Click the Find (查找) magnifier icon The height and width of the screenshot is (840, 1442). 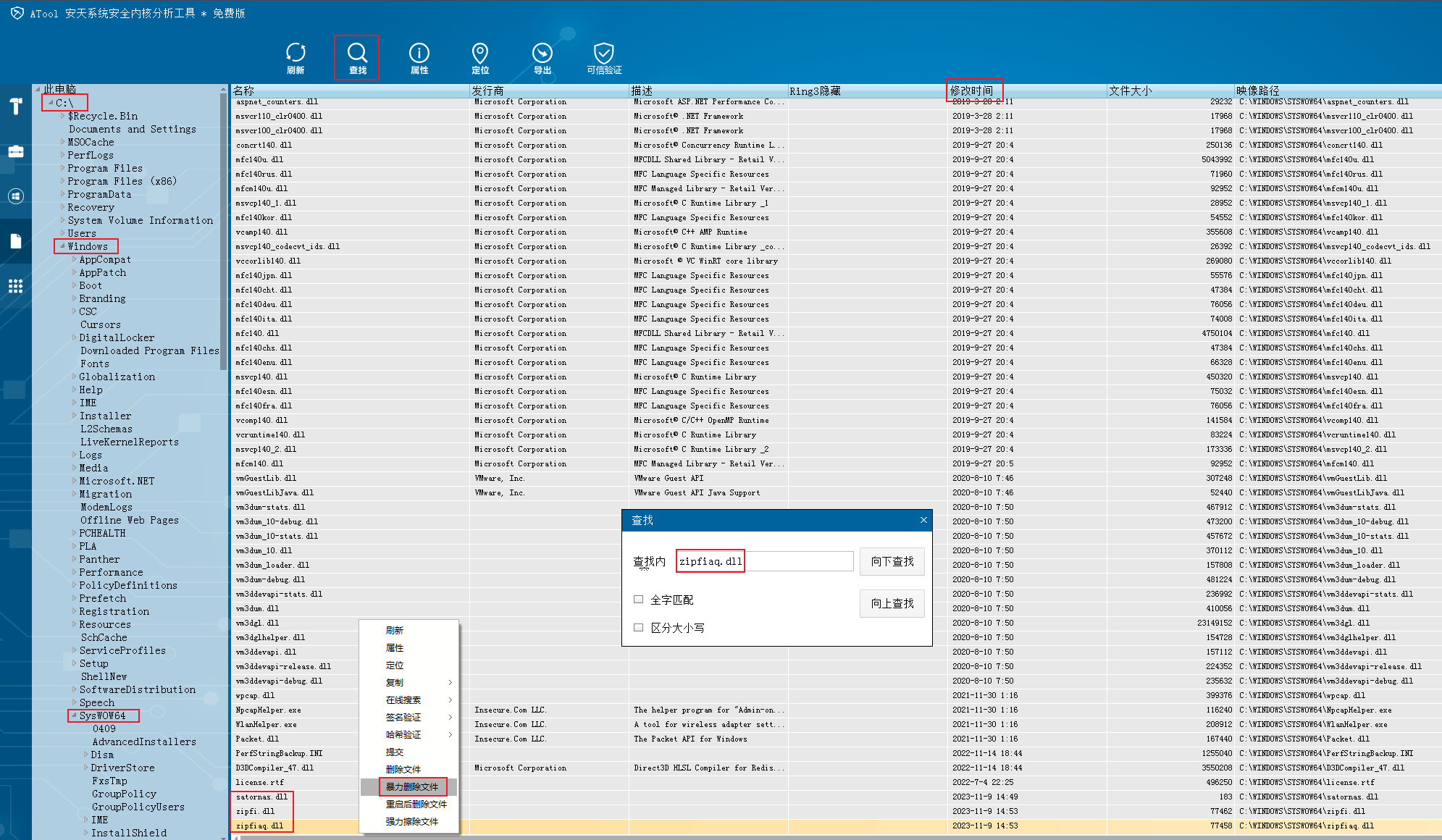357,54
